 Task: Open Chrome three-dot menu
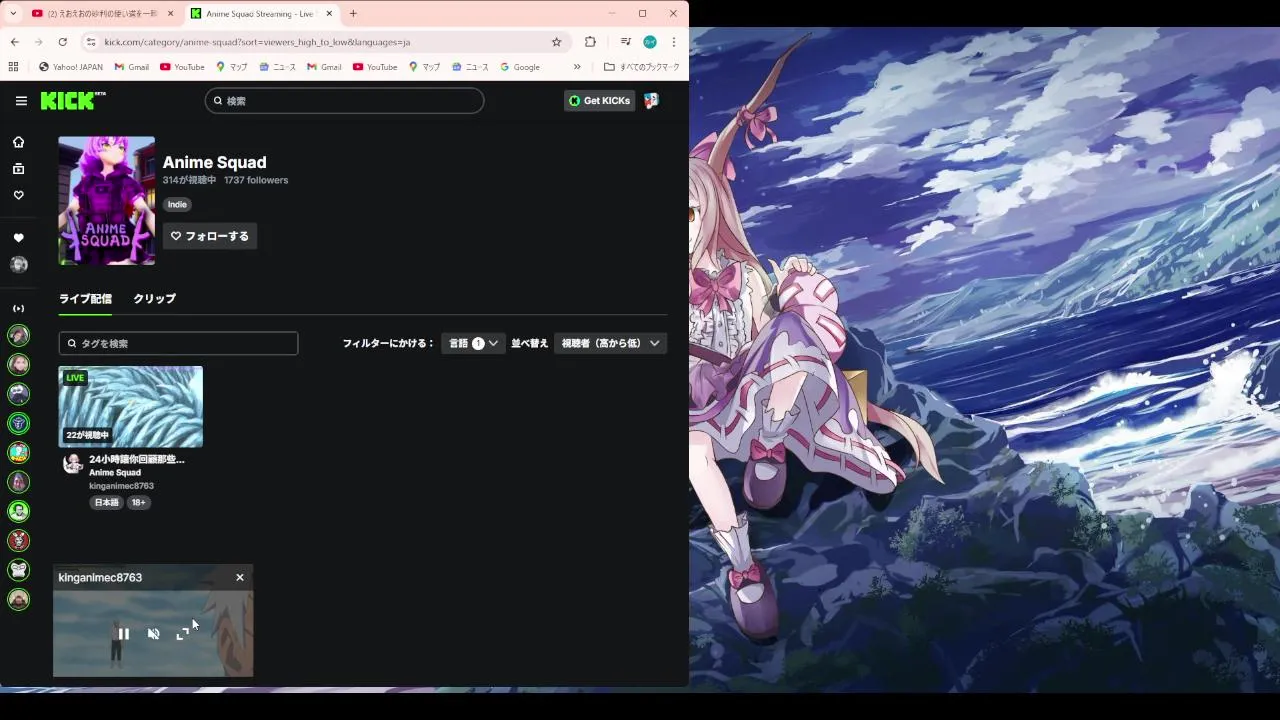point(674,42)
